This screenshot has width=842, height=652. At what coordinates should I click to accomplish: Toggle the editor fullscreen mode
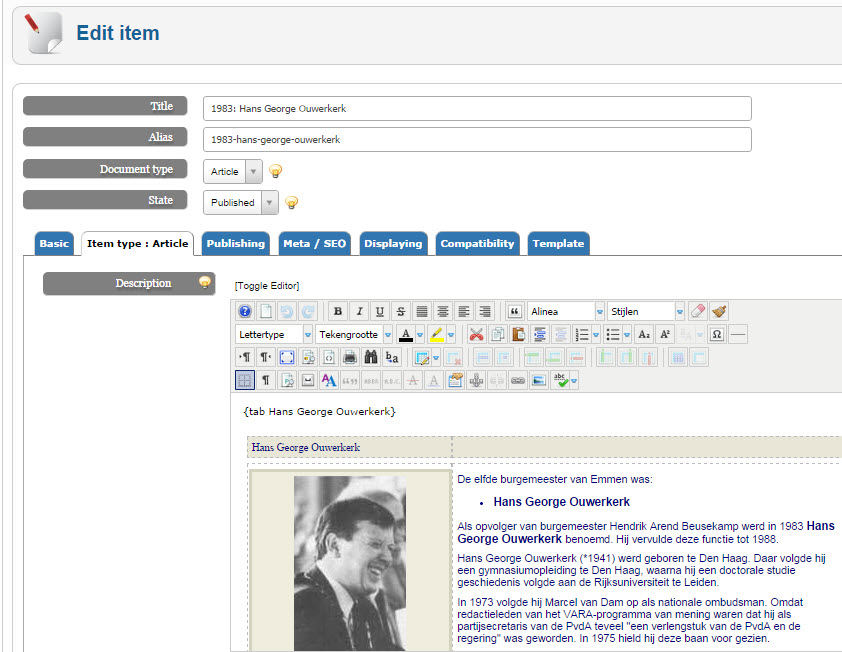287,357
